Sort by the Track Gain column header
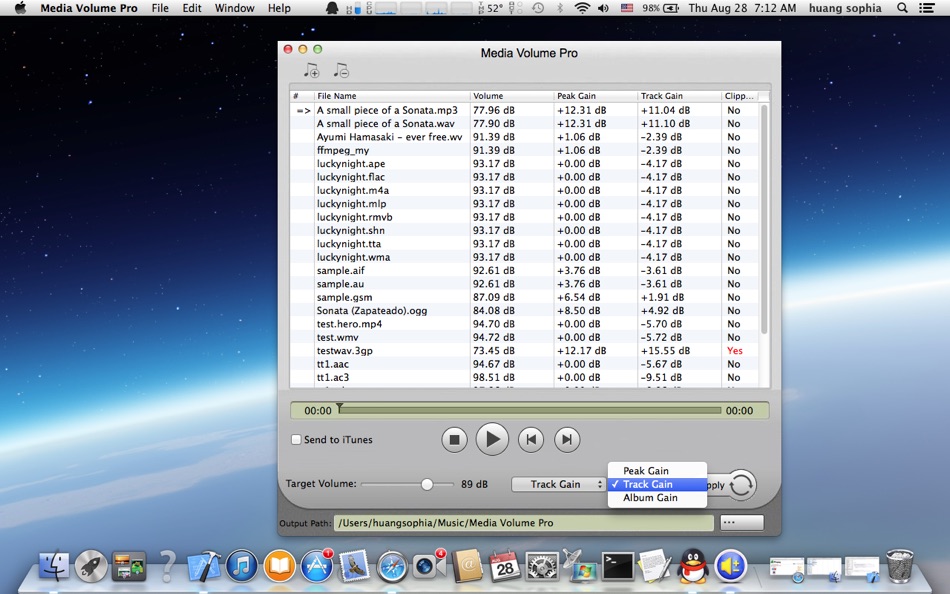Image resolution: width=950 pixels, height=594 pixels. (679, 96)
